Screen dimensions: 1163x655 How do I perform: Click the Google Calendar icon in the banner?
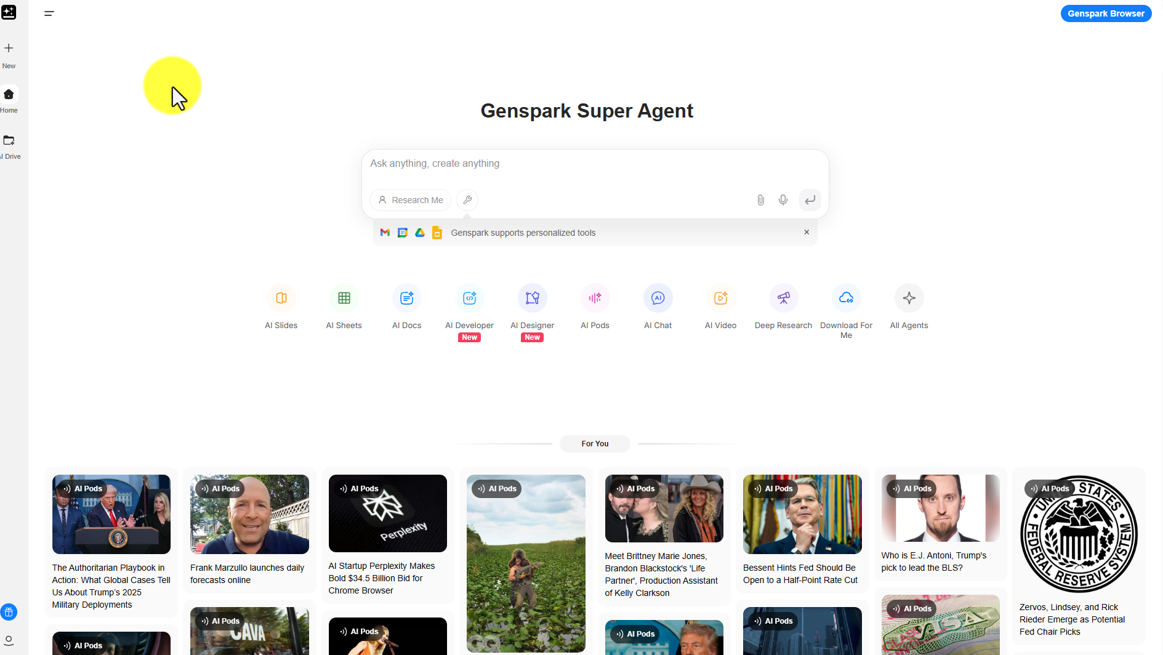click(402, 233)
